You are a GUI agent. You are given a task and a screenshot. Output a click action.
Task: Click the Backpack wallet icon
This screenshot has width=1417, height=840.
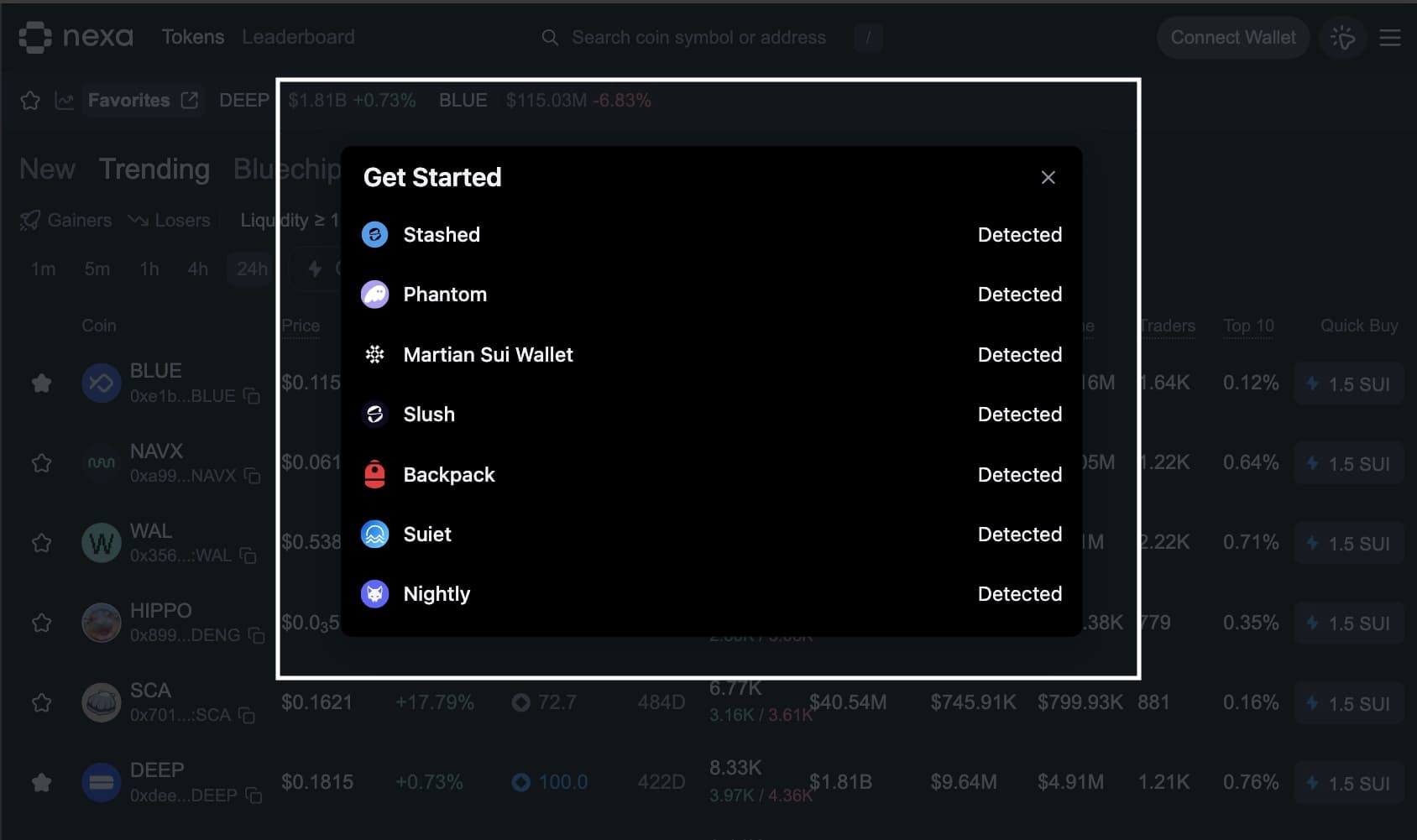pyautogui.click(x=375, y=474)
